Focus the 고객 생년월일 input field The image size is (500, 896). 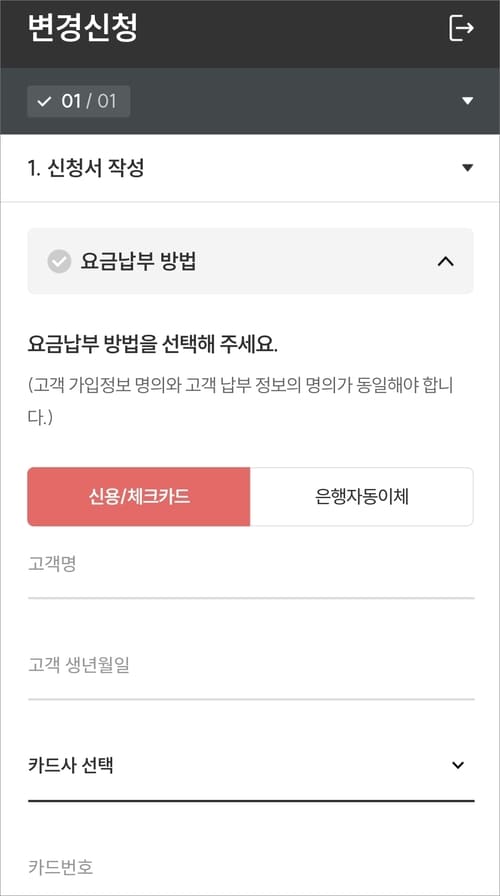coord(251,675)
